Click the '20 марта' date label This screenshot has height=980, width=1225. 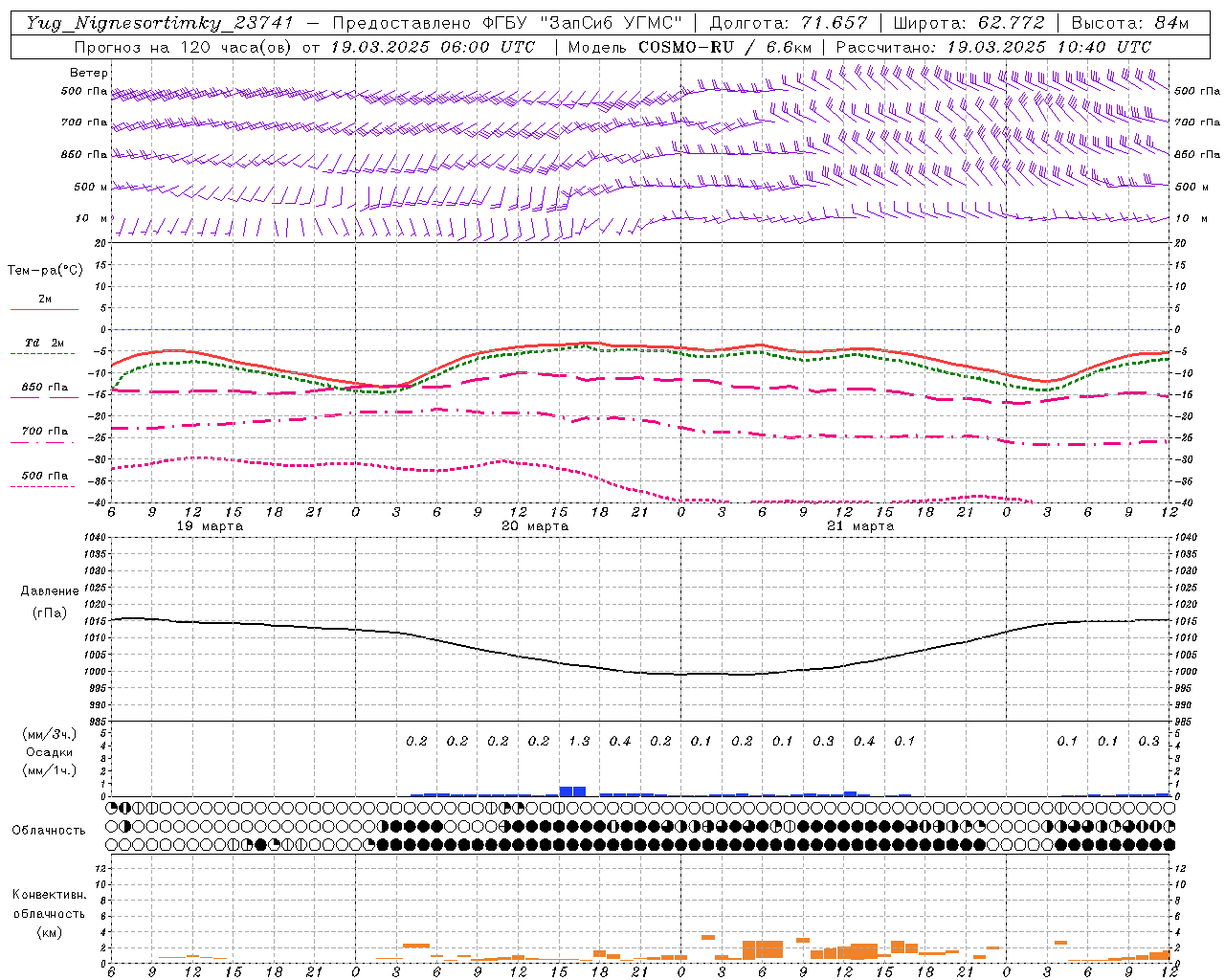tap(536, 526)
